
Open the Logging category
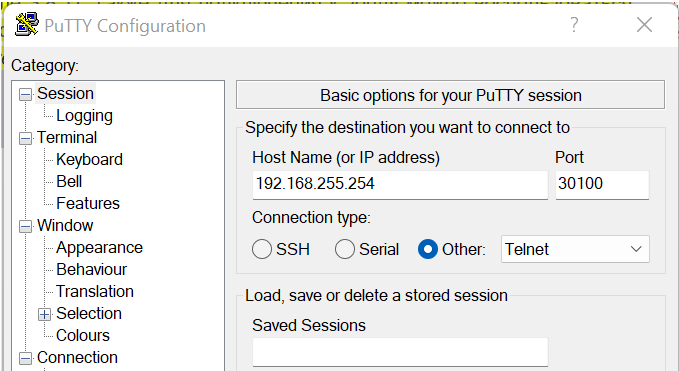(x=84, y=116)
